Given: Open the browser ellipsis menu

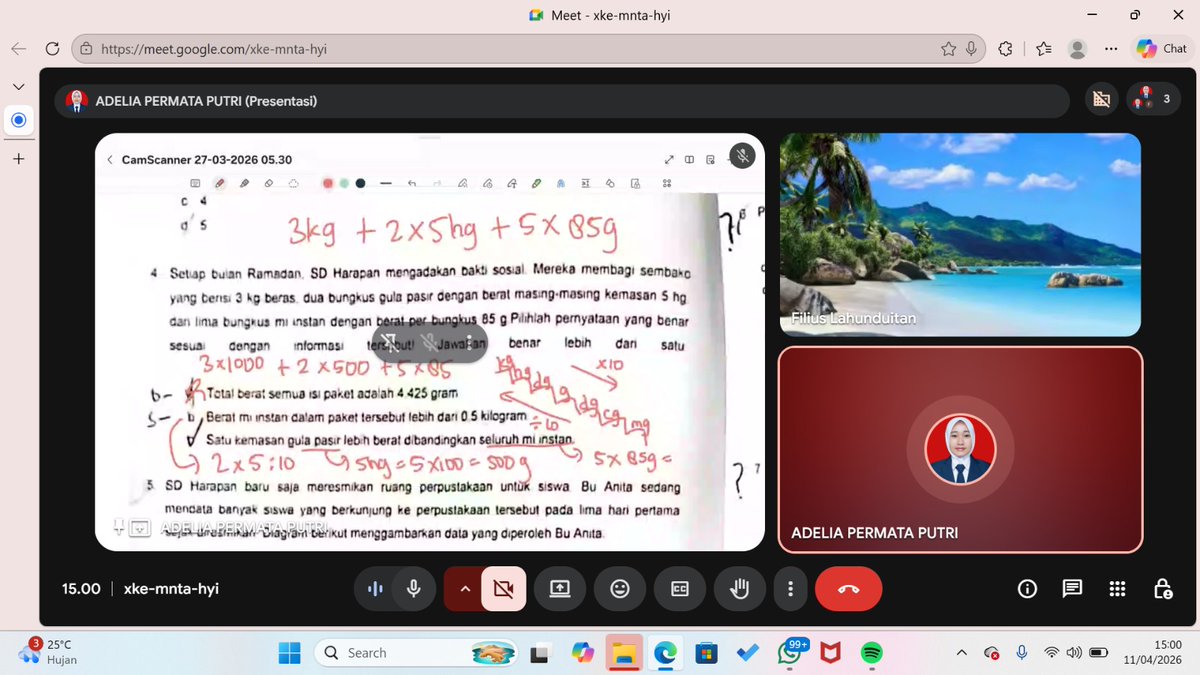Looking at the screenshot, I should (x=1111, y=47).
